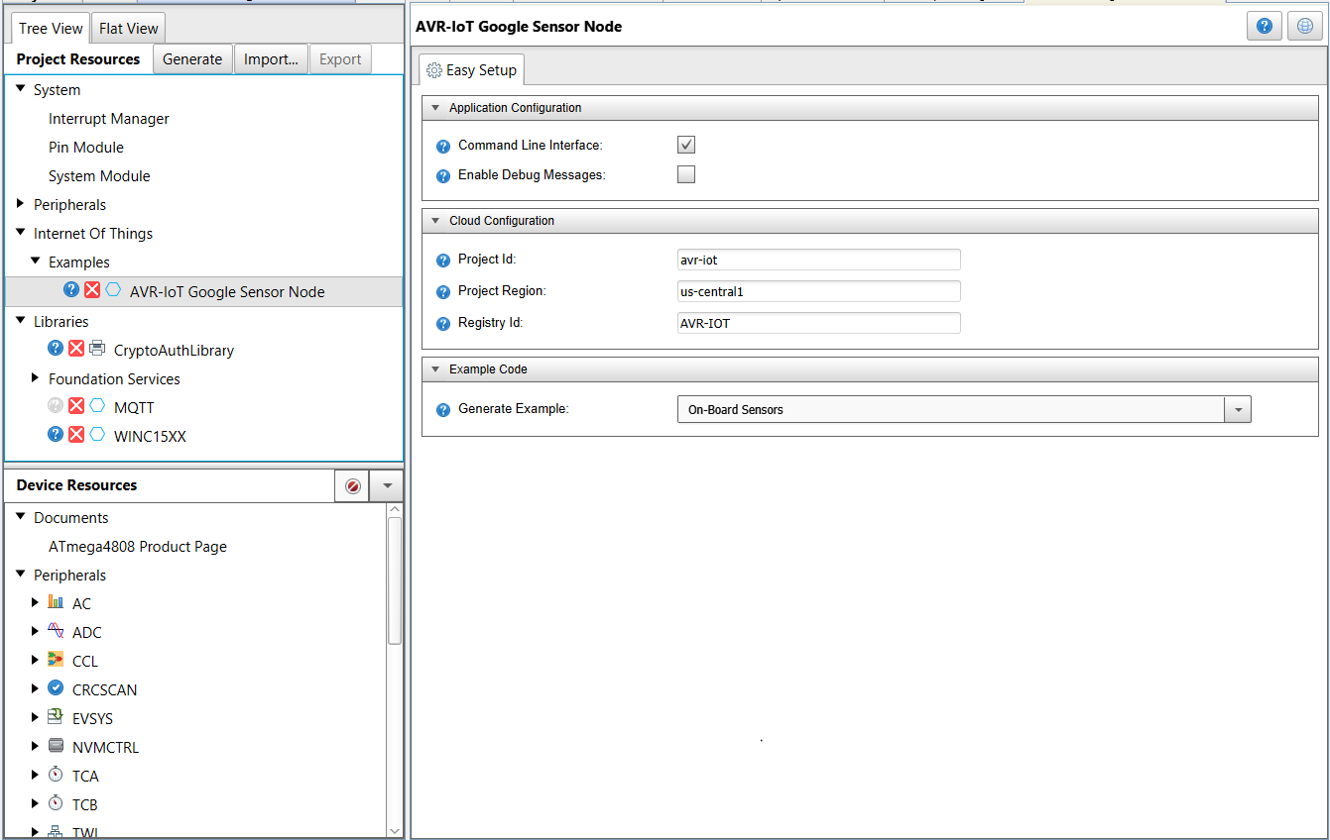
Task: Click the ADC waveform icon
Action: (x=56, y=631)
